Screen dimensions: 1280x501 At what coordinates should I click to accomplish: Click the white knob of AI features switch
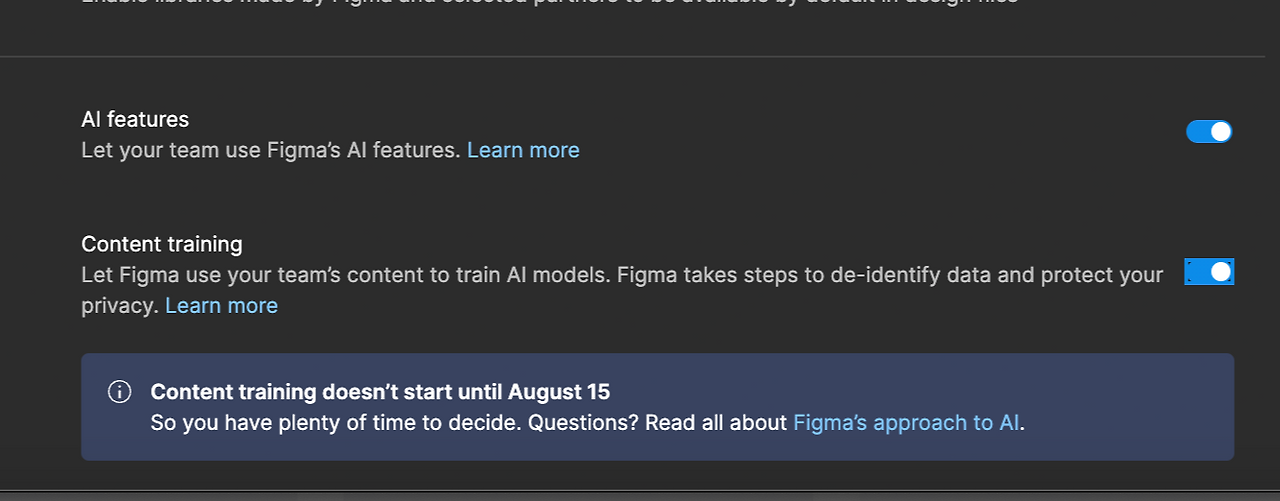click(x=1220, y=132)
